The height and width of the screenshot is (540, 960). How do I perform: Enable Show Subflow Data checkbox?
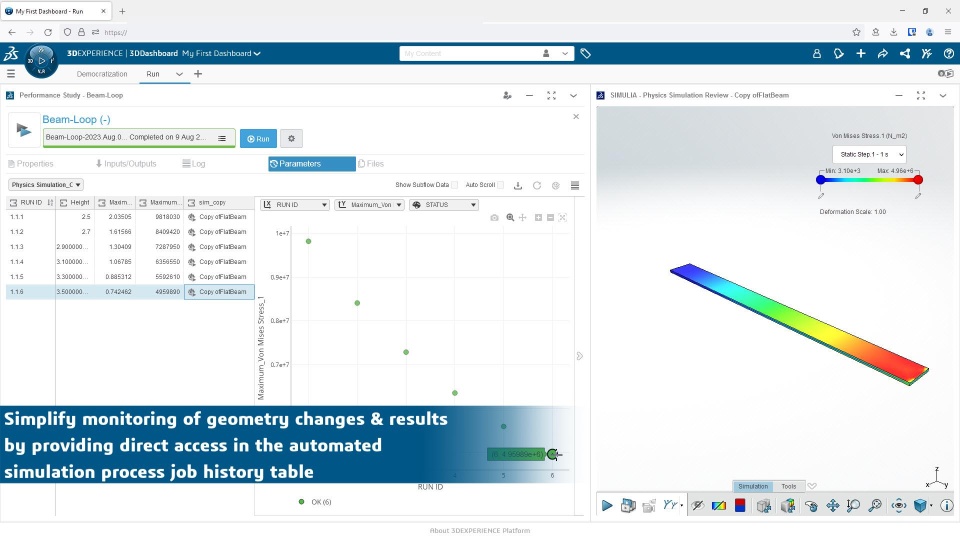tap(454, 185)
